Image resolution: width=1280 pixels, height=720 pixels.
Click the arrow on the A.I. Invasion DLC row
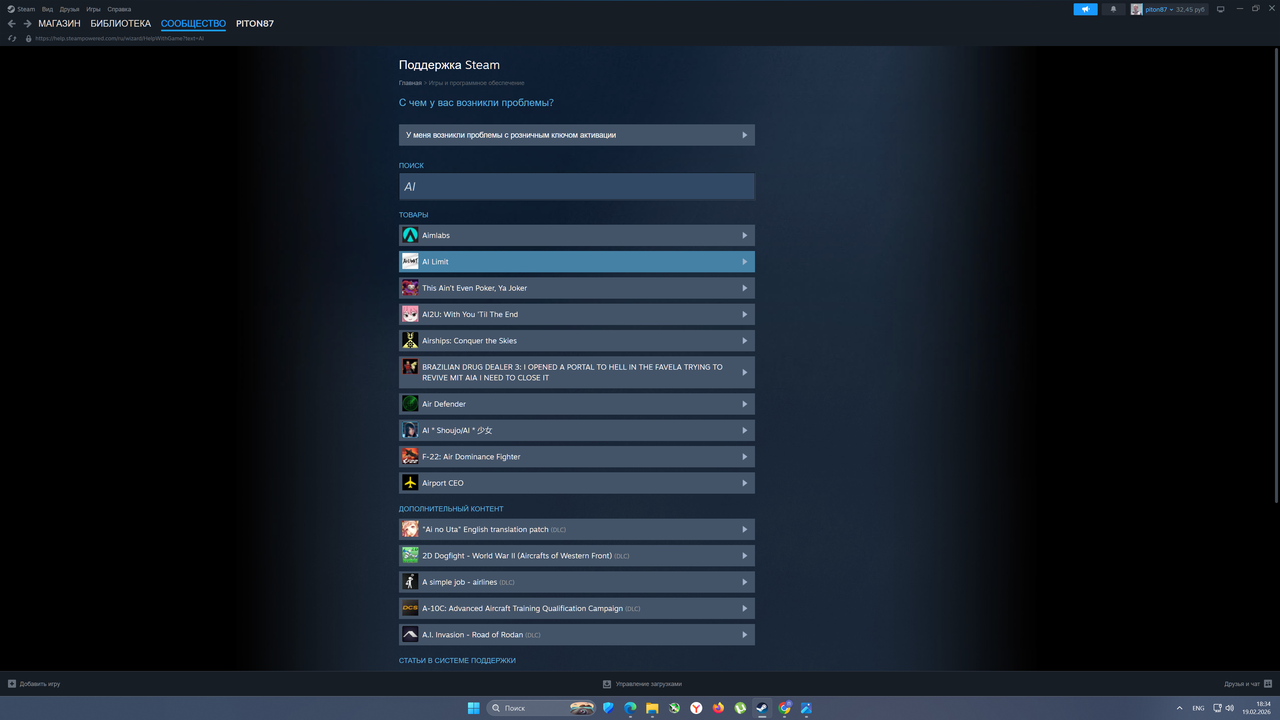coord(744,635)
